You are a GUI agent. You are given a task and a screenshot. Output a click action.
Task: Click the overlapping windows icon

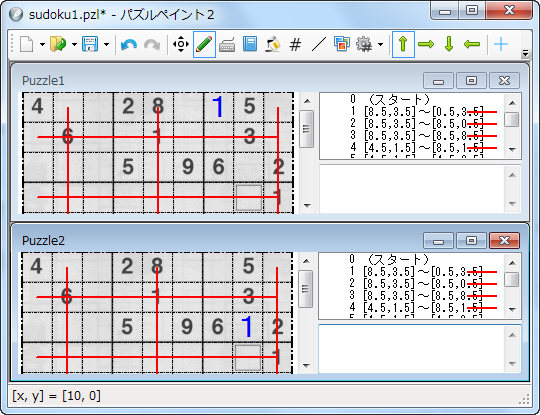tap(342, 44)
